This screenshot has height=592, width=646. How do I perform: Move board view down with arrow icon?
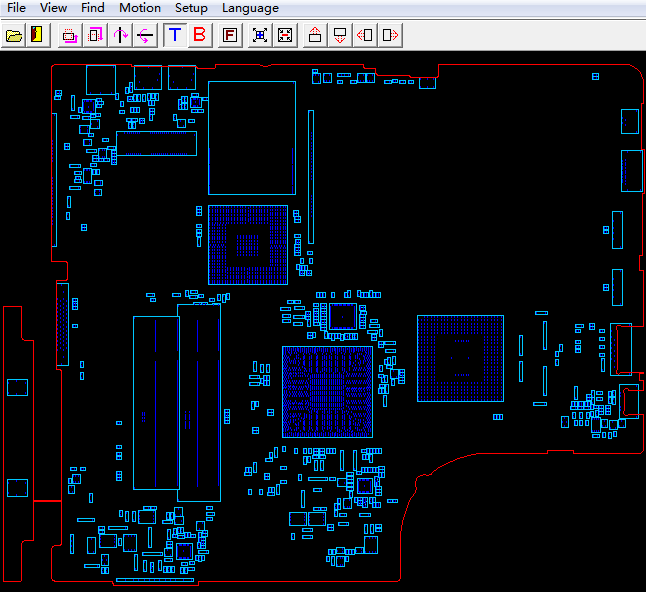click(x=340, y=35)
